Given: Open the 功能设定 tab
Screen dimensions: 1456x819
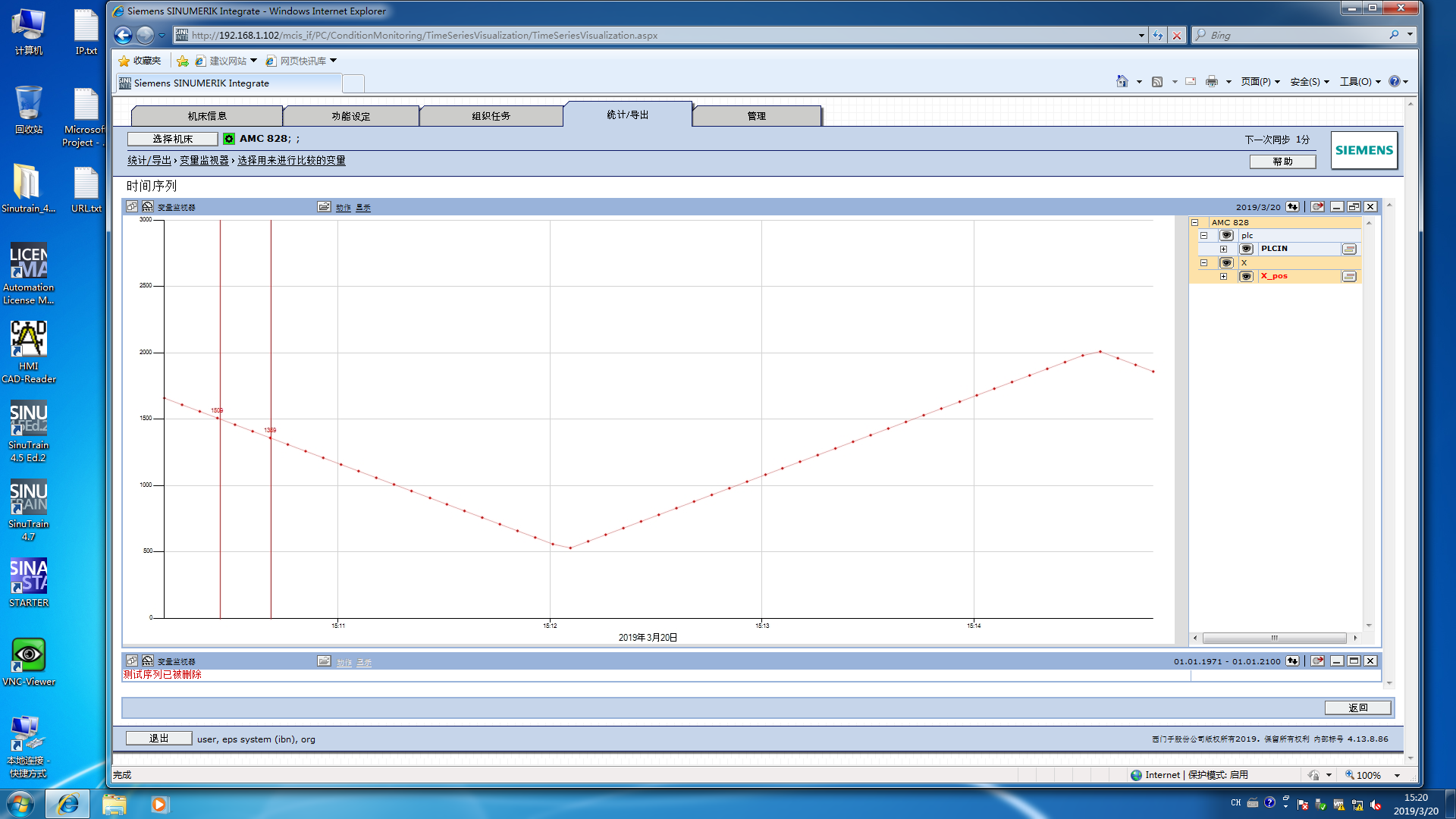Looking at the screenshot, I should tap(350, 116).
